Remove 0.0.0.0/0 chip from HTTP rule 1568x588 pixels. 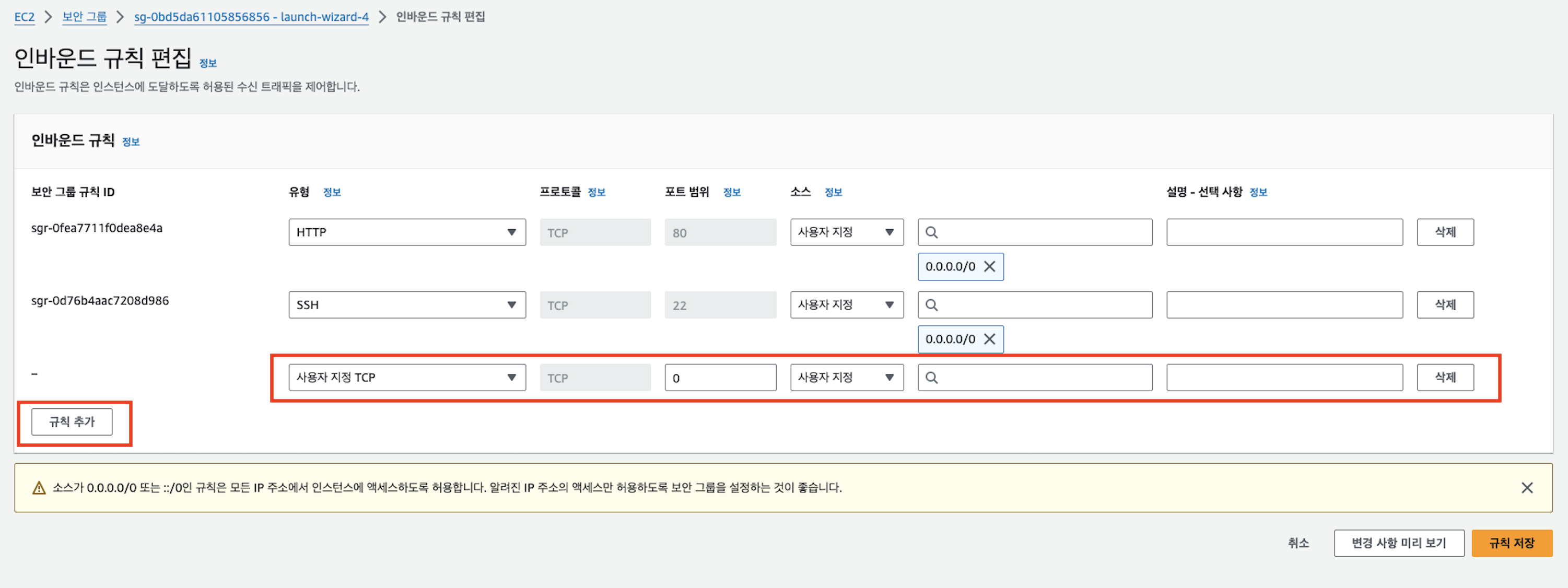click(990, 267)
